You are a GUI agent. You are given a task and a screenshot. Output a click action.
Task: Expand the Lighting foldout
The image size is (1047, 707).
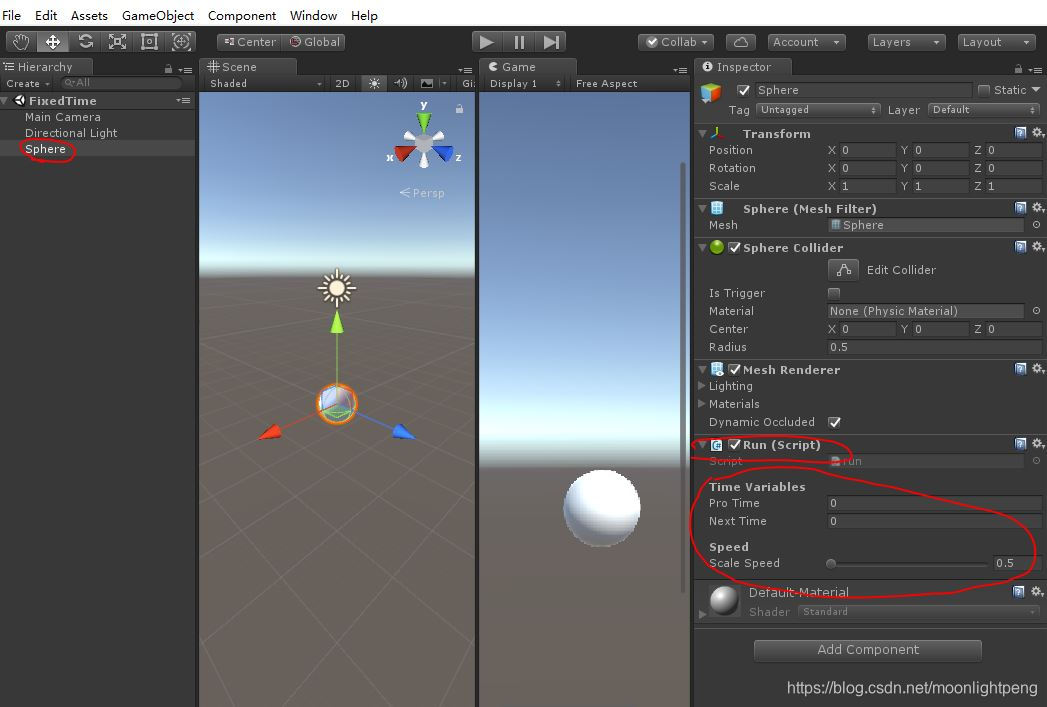(x=701, y=386)
